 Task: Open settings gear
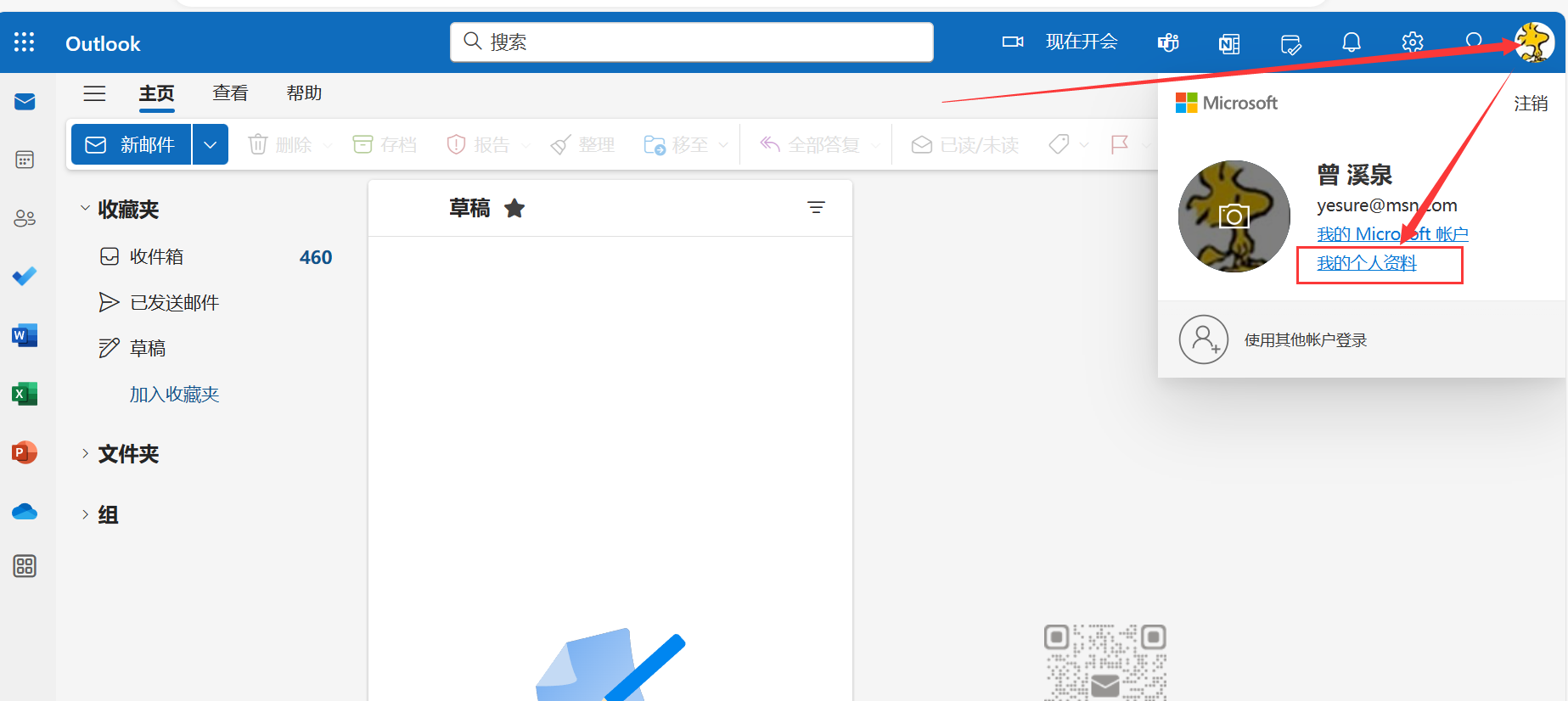click(1413, 42)
